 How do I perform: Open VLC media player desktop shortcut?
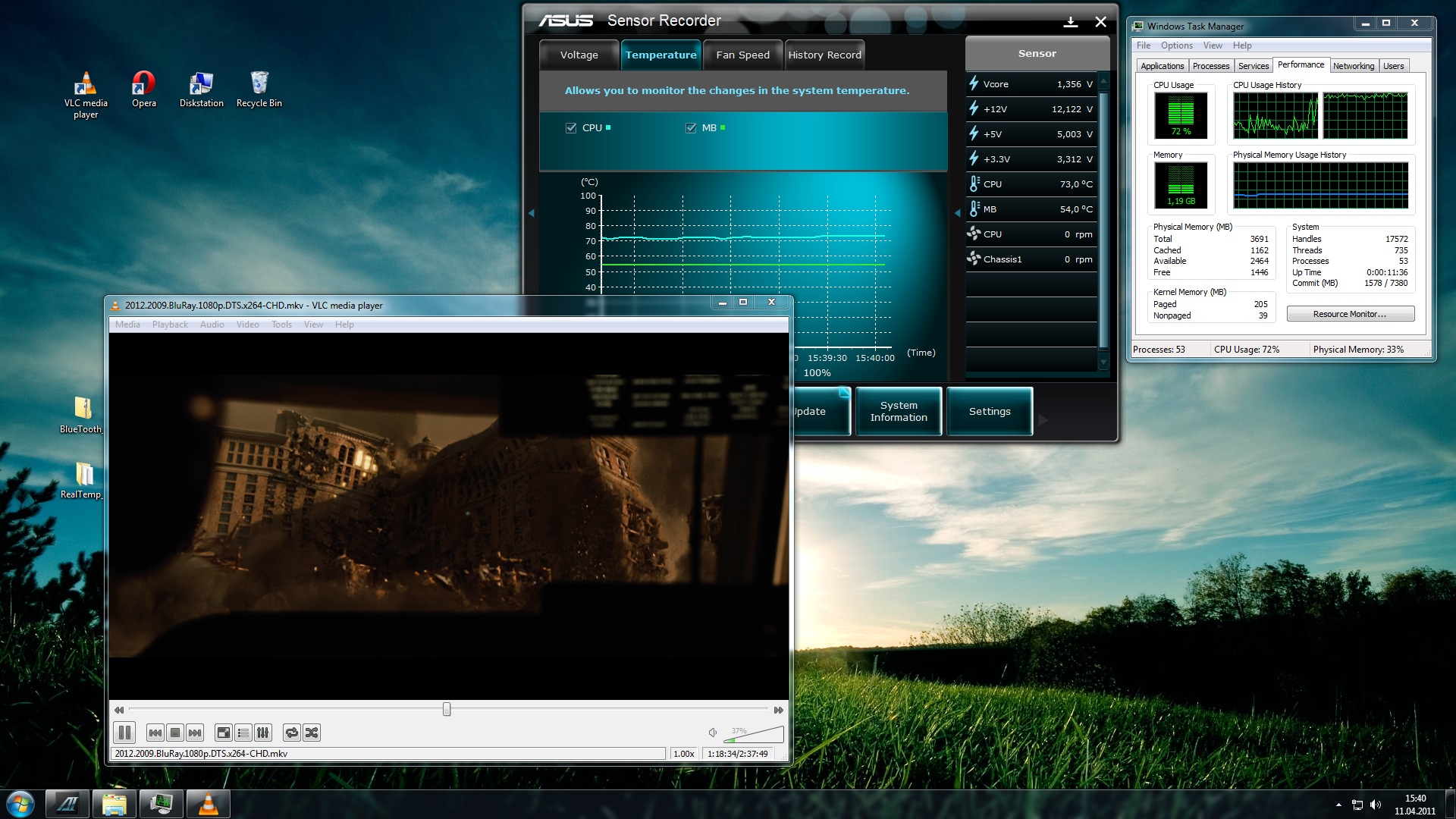86,95
